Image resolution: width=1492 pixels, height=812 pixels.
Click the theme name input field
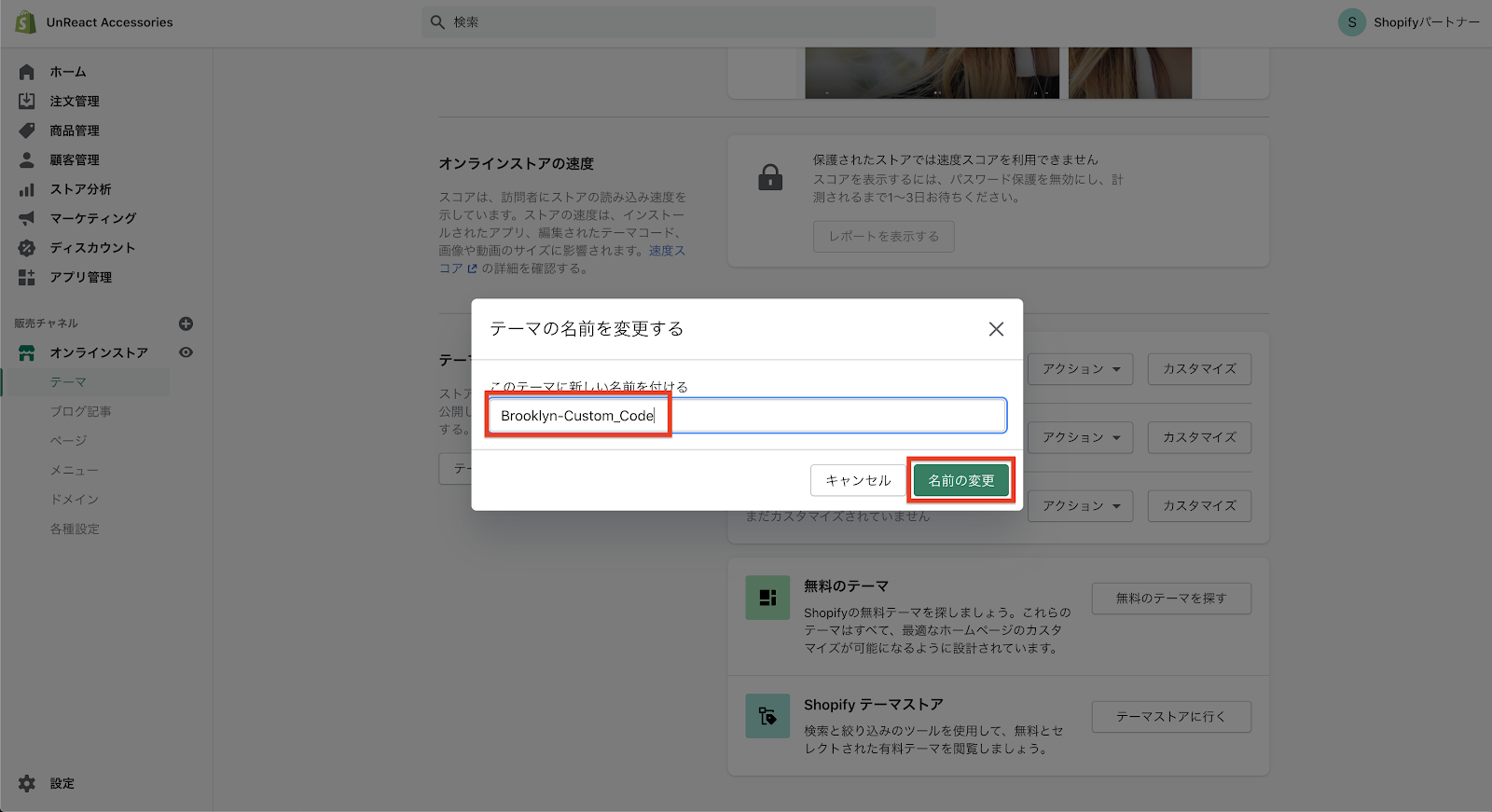(746, 416)
